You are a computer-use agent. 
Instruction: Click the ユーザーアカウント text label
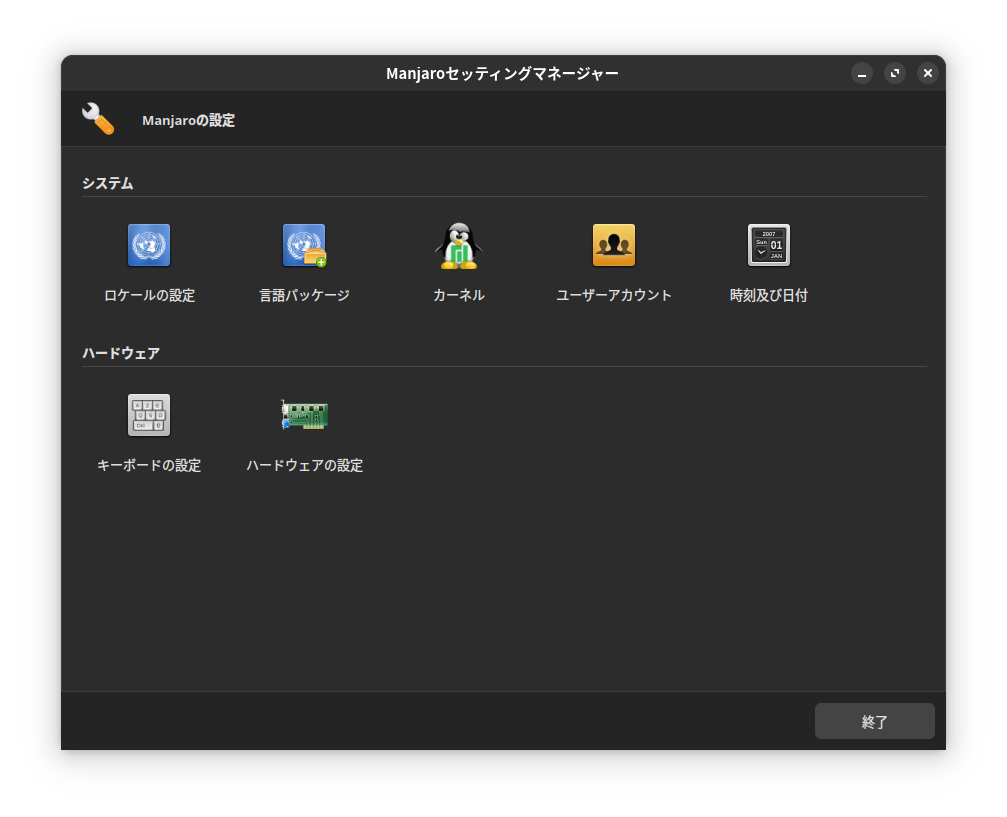tap(614, 295)
